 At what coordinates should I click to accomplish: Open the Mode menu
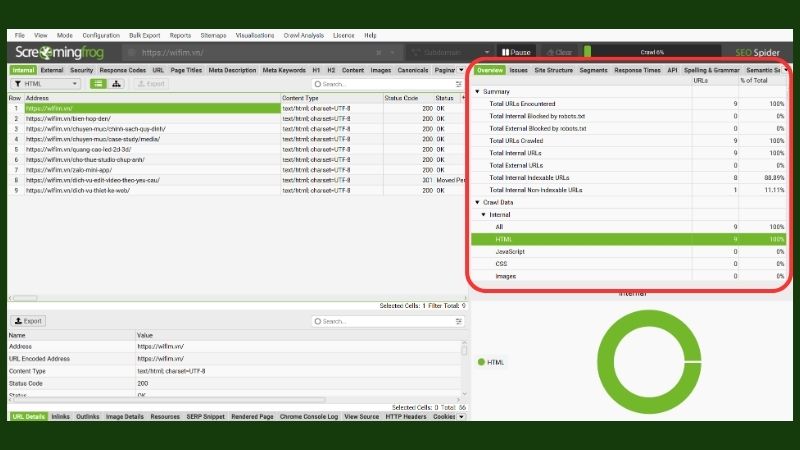click(65, 35)
